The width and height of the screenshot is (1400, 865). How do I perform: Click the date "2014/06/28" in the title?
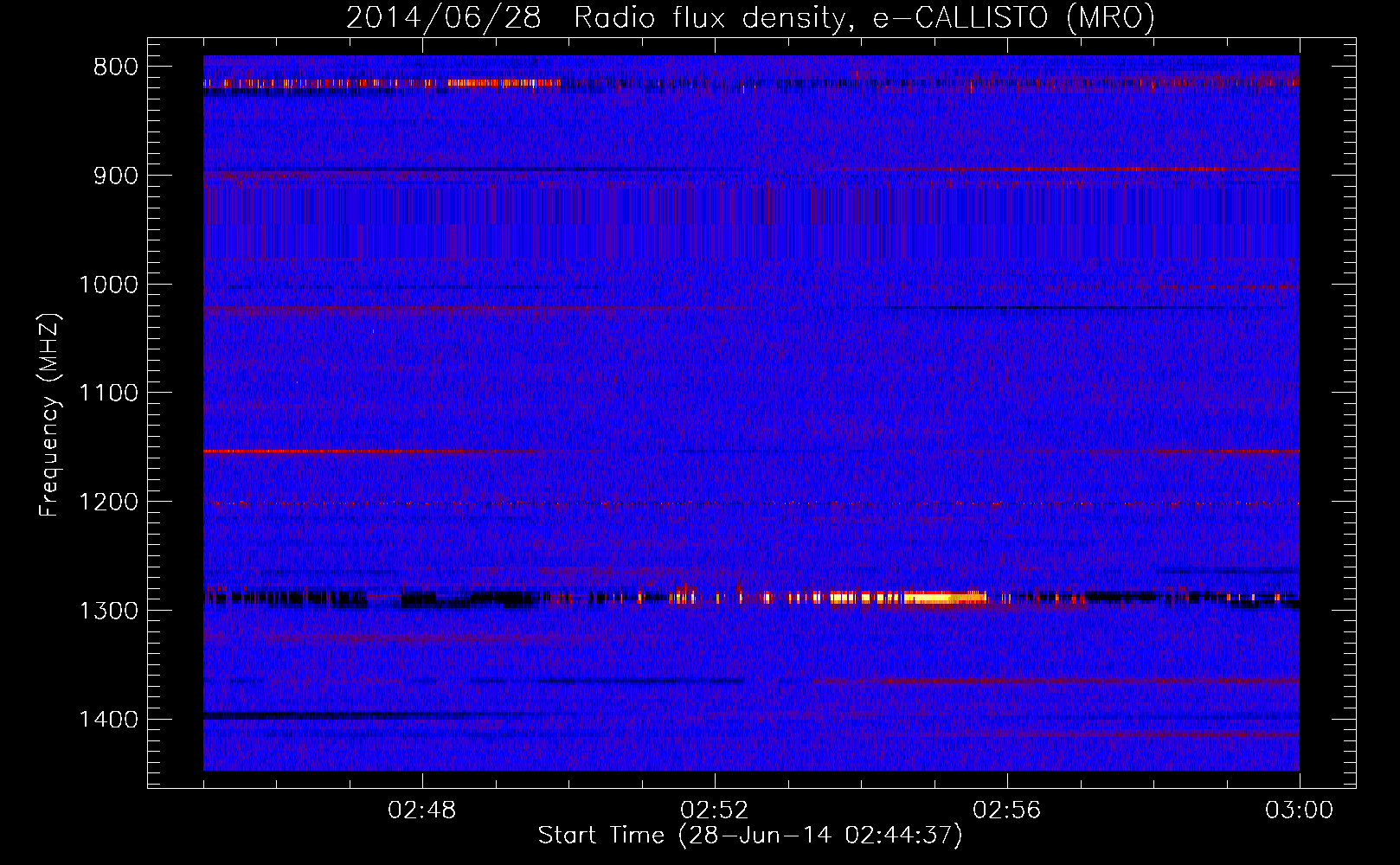[444, 17]
